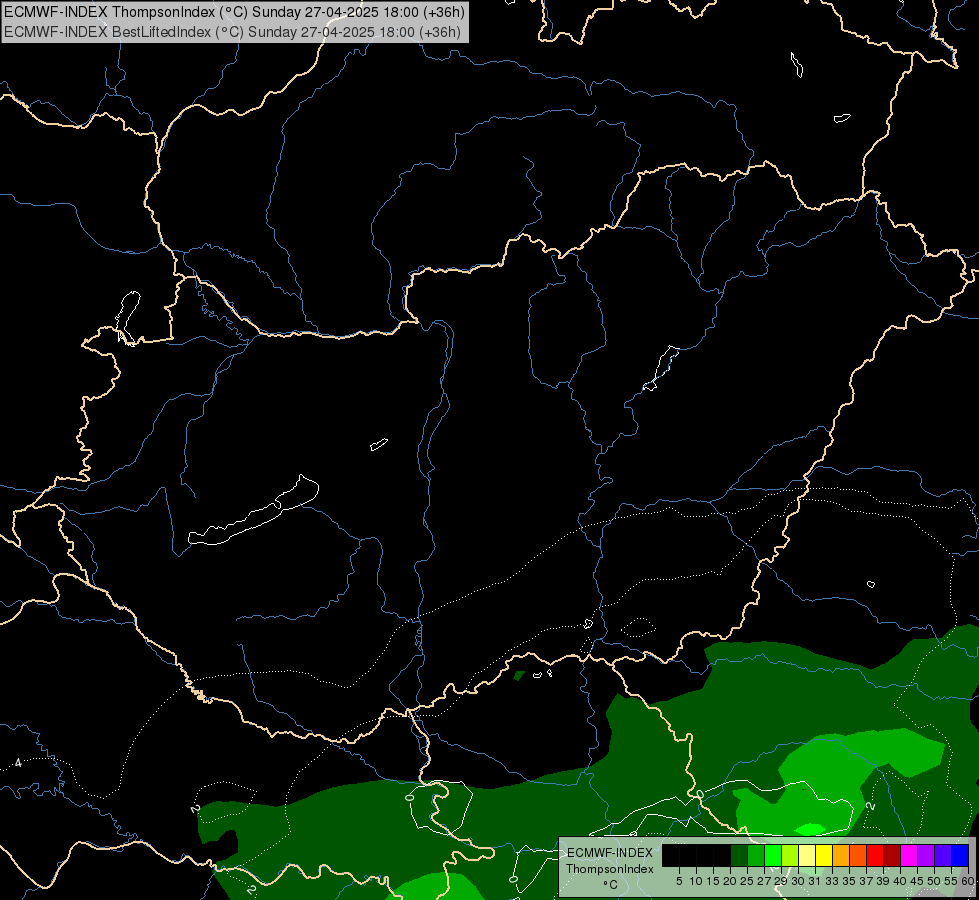The image size is (979, 900).
Task: Click the bright green 27–29 legend swatch
Action: 773,855
